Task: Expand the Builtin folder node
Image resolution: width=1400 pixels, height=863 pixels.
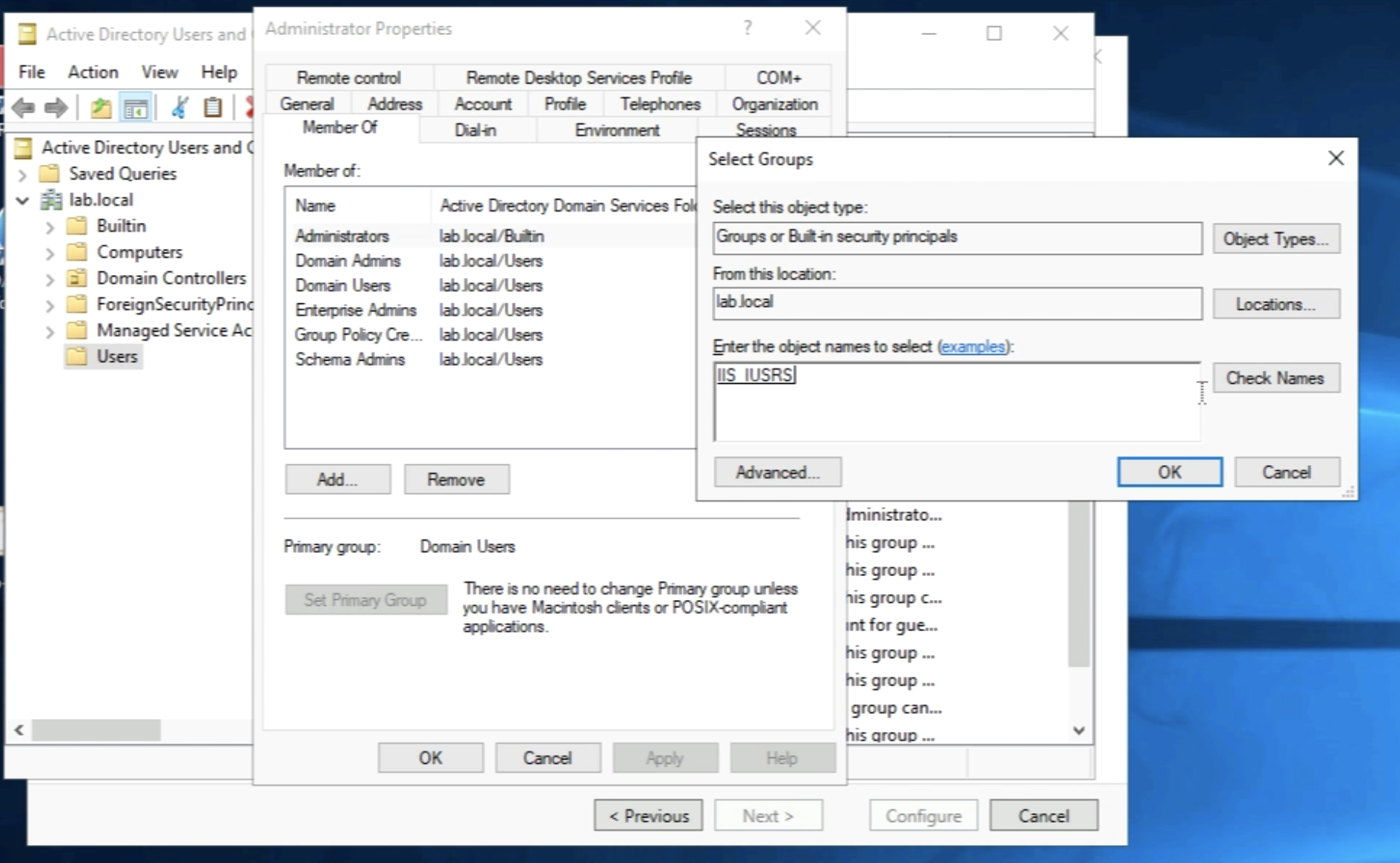Action: 49,227
